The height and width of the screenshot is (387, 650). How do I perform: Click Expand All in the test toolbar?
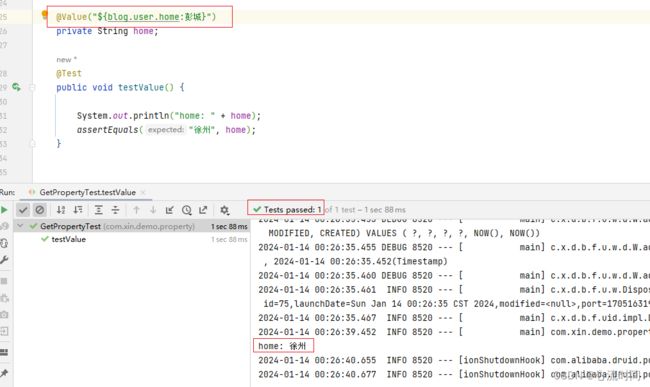98,210
